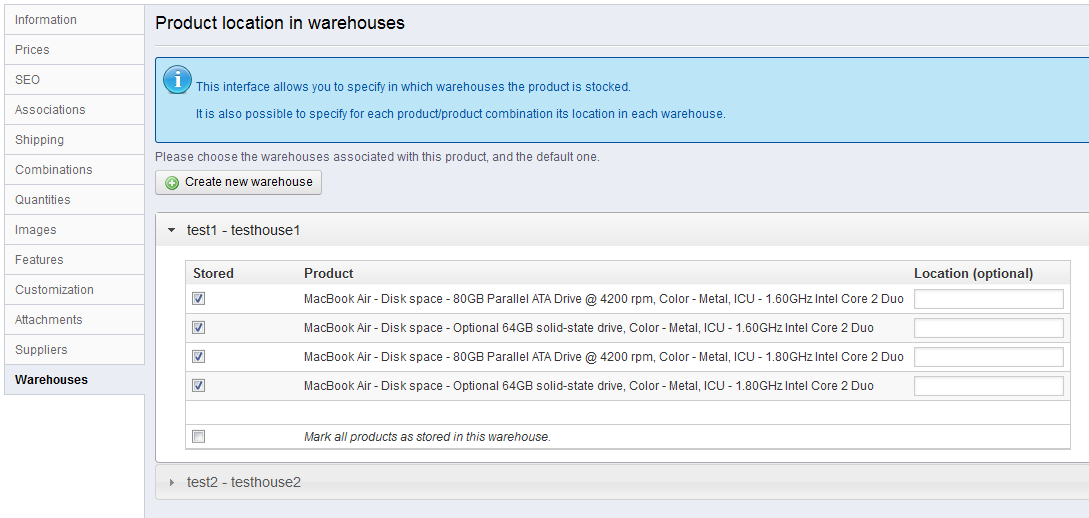Click Location field for 80GB 1.60GHz row
Image resolution: width=1089 pixels, height=518 pixels.
pyautogui.click(x=988, y=299)
